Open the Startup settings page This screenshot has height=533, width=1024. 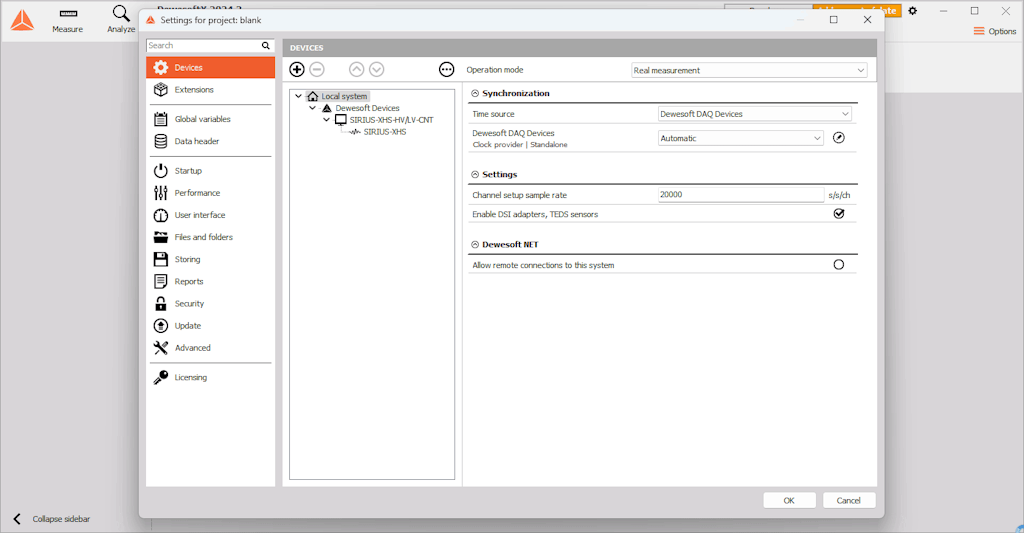[x=210, y=170]
